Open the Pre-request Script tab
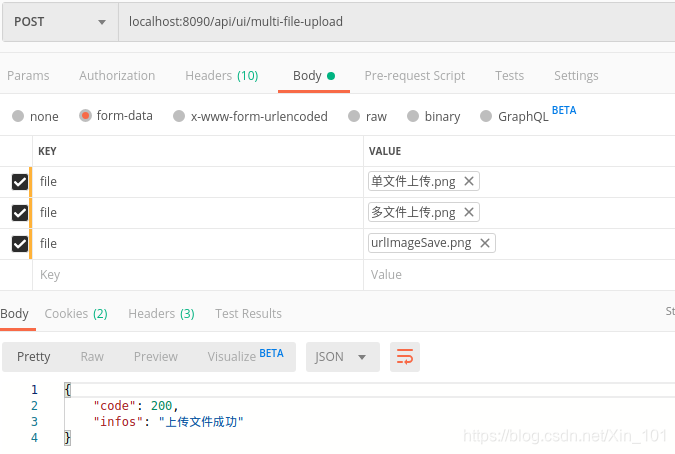The image size is (675, 454). tap(415, 76)
